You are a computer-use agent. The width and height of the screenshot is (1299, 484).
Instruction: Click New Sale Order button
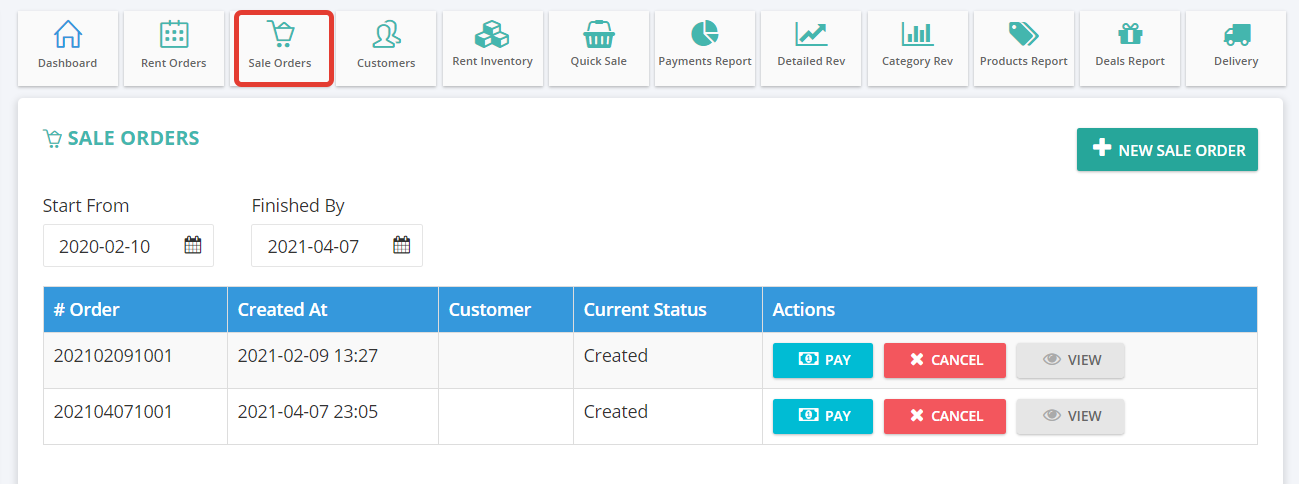[1167, 150]
